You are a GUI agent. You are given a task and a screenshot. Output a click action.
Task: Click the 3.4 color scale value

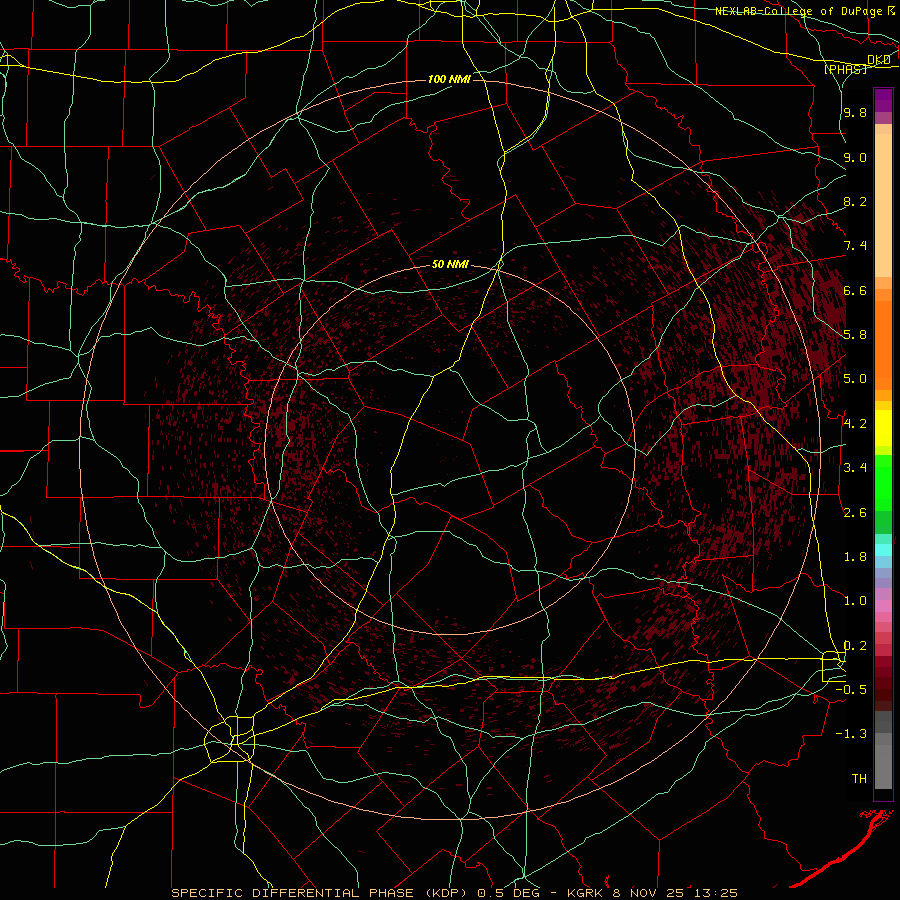[855, 468]
